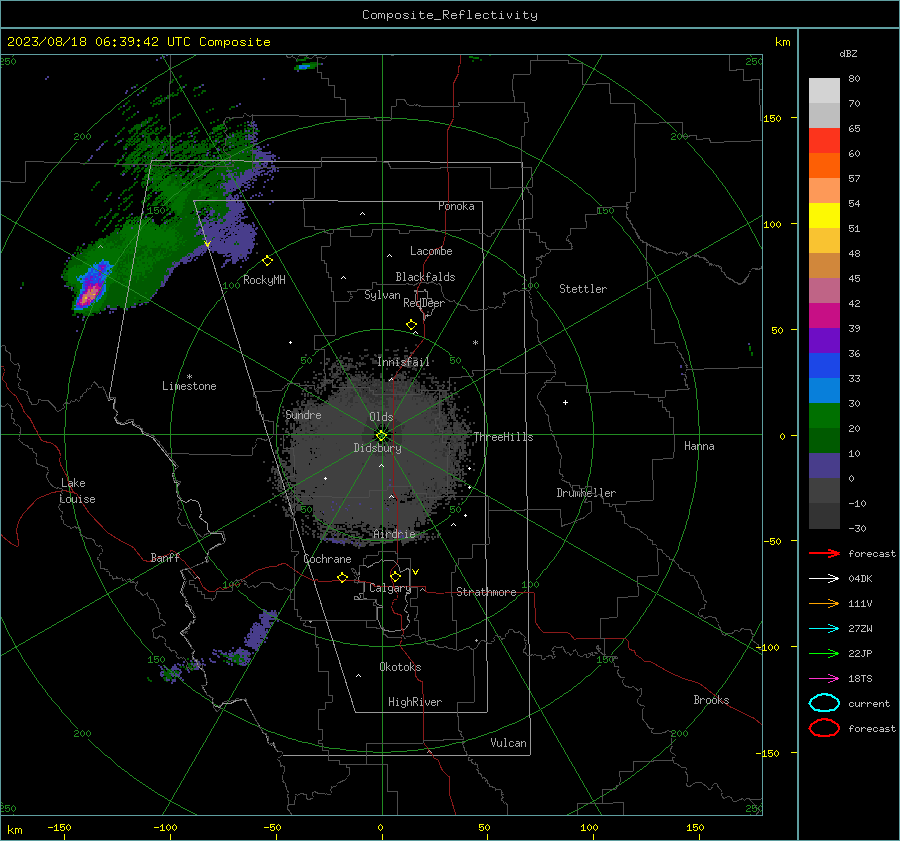
Task: Click the HighRiver city label
Action: click(x=415, y=702)
